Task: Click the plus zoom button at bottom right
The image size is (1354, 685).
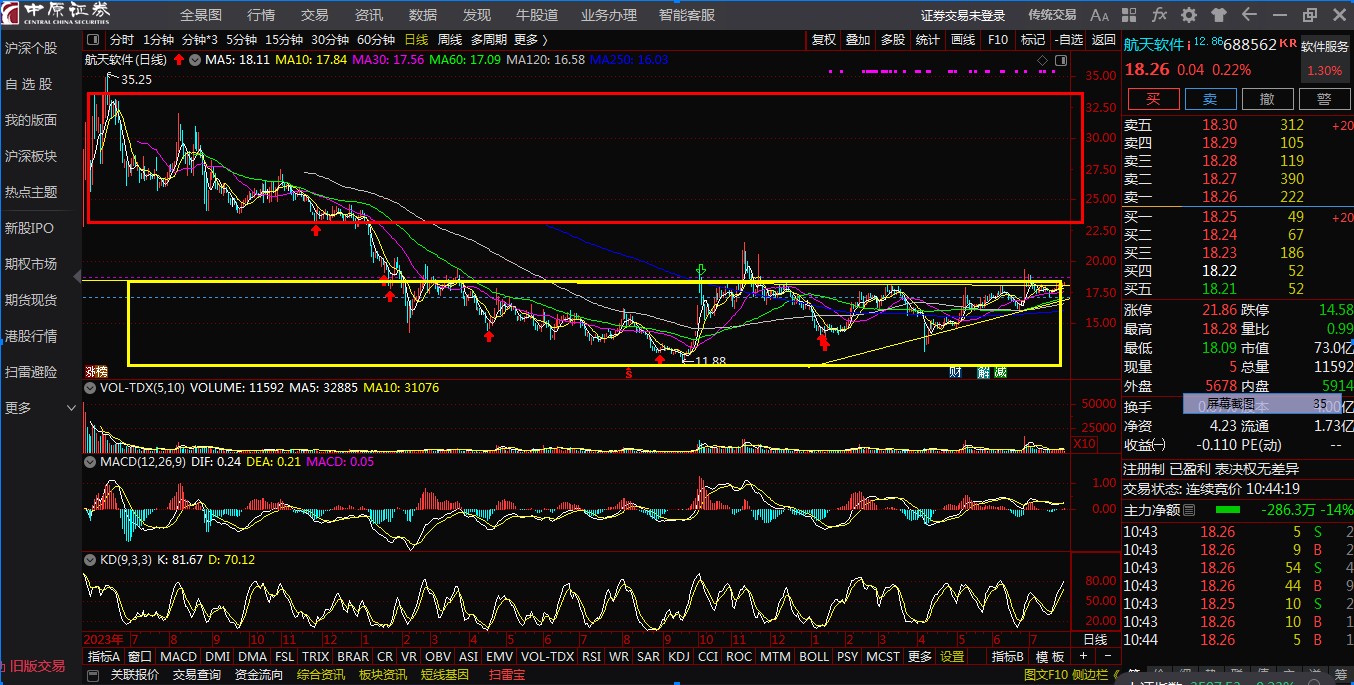Action: click(1082, 657)
